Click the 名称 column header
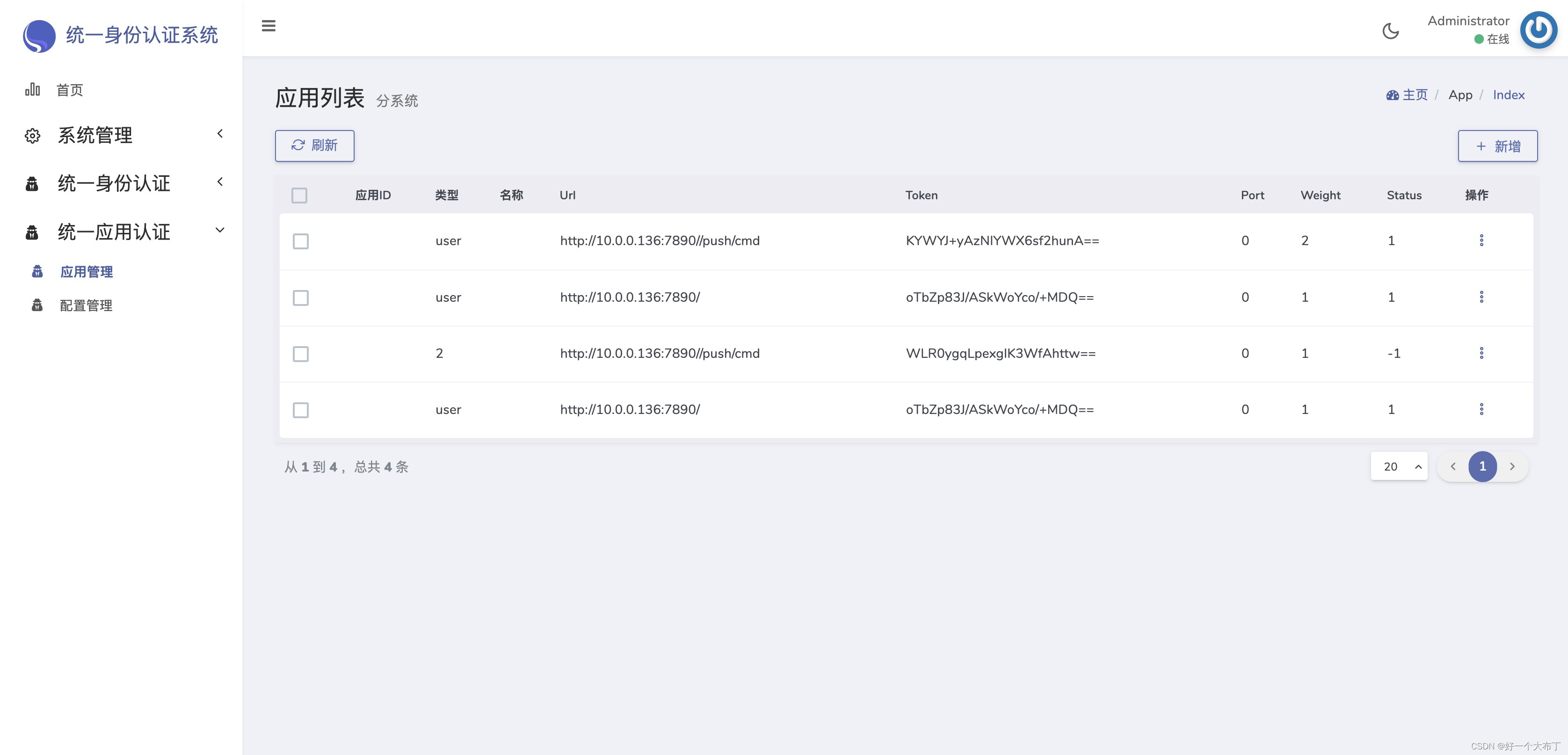The width and height of the screenshot is (1568, 755). [511, 195]
